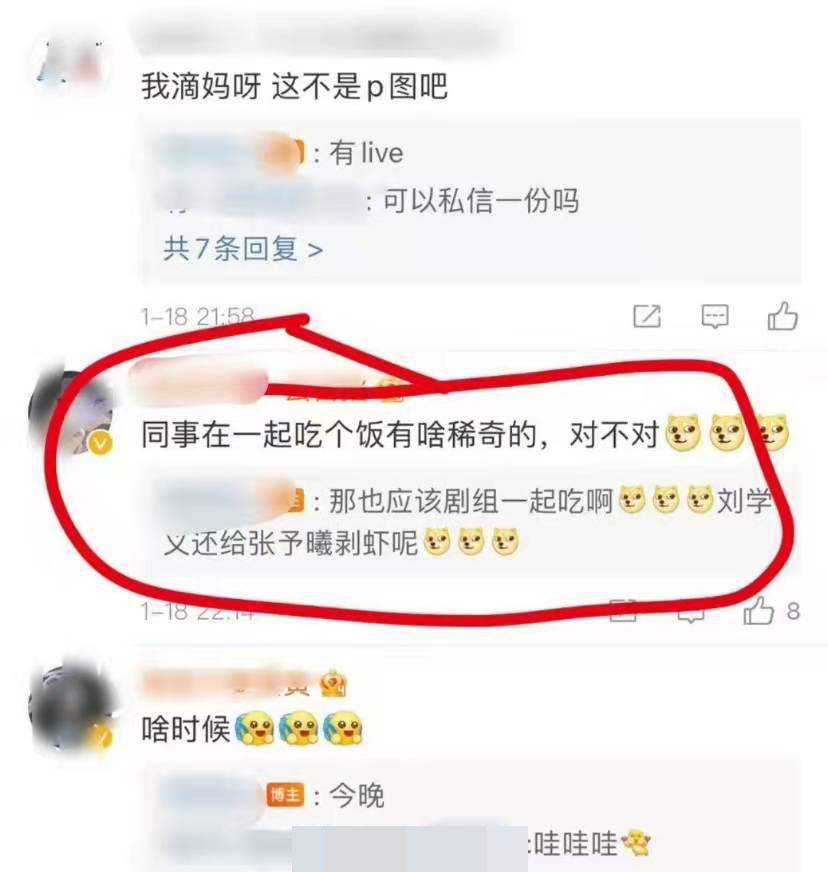Tap timestamp 1-18 21:58
The height and width of the screenshot is (872, 828).
(198, 317)
